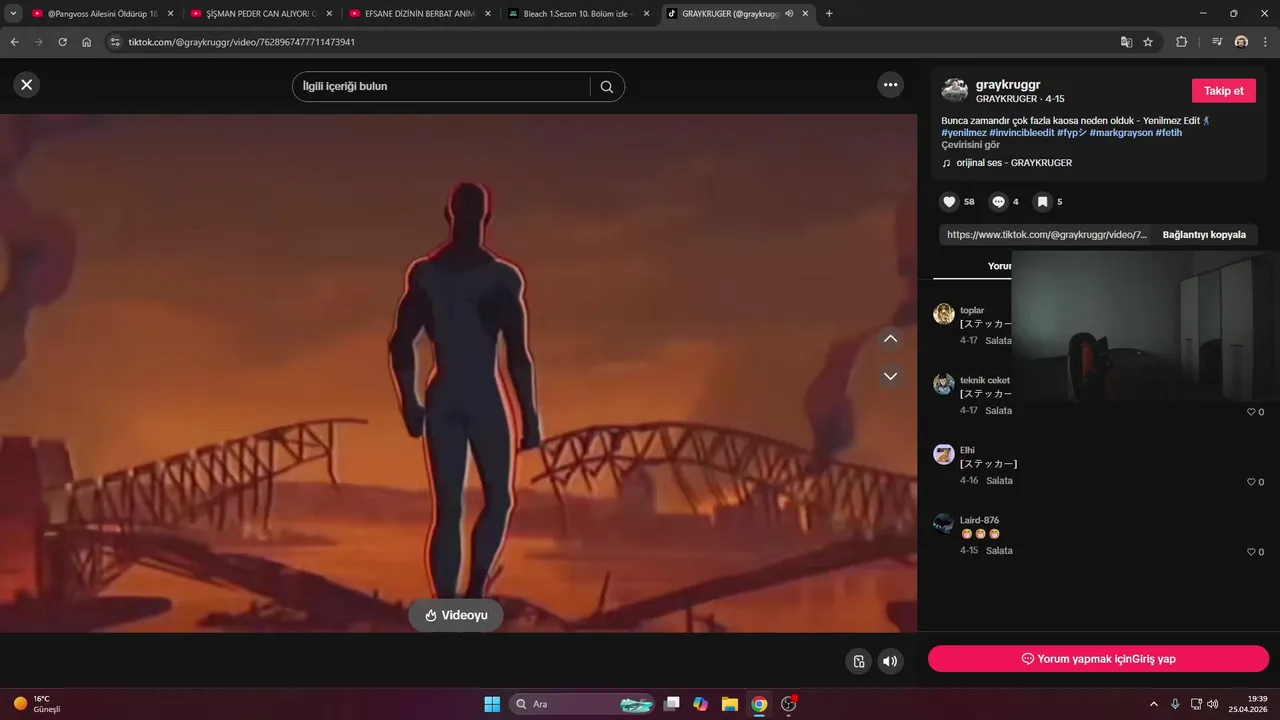Switch to "Bleach 1.Sezon 10. Bölüm izle" tab
The image size is (1280, 720).
pos(578,14)
